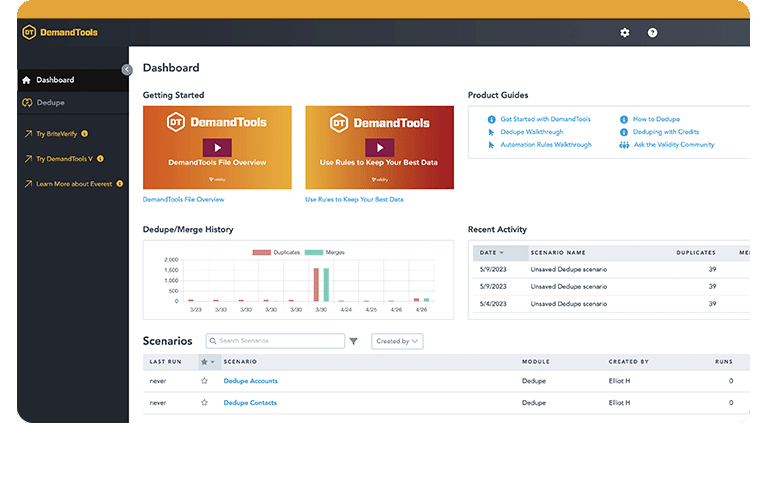Open Use Rules to Keep Your Best Data link

pyautogui.click(x=354, y=200)
